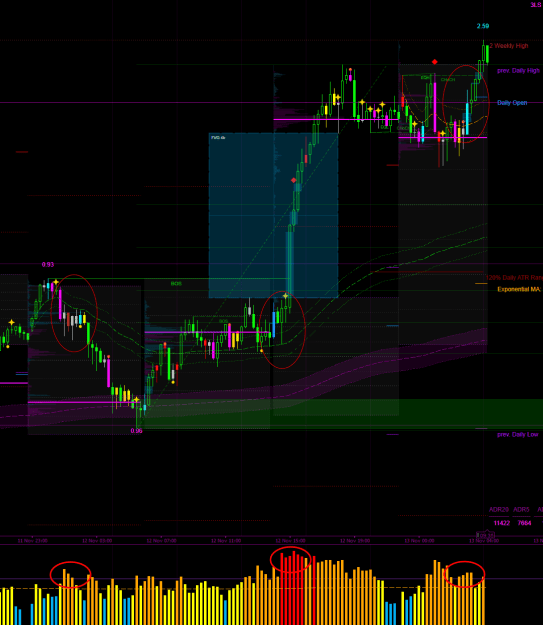The width and height of the screenshot is (543, 625).
Task: Click the '12 Nov 19:00' time axis label
Action: 355,541
